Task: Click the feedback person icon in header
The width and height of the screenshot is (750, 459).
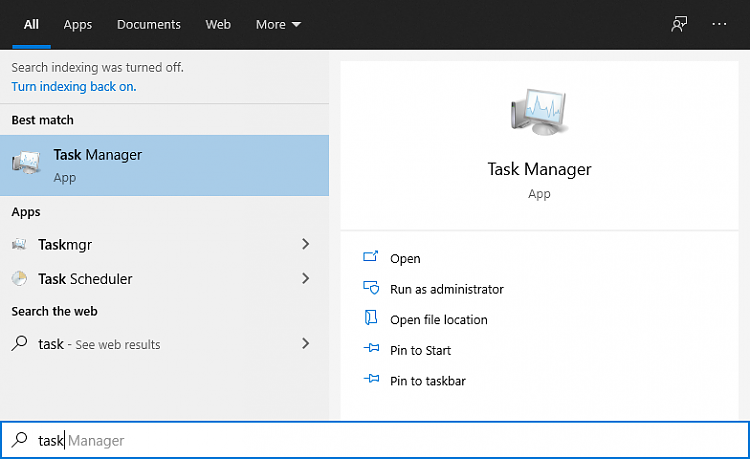Action: pyautogui.click(x=679, y=24)
